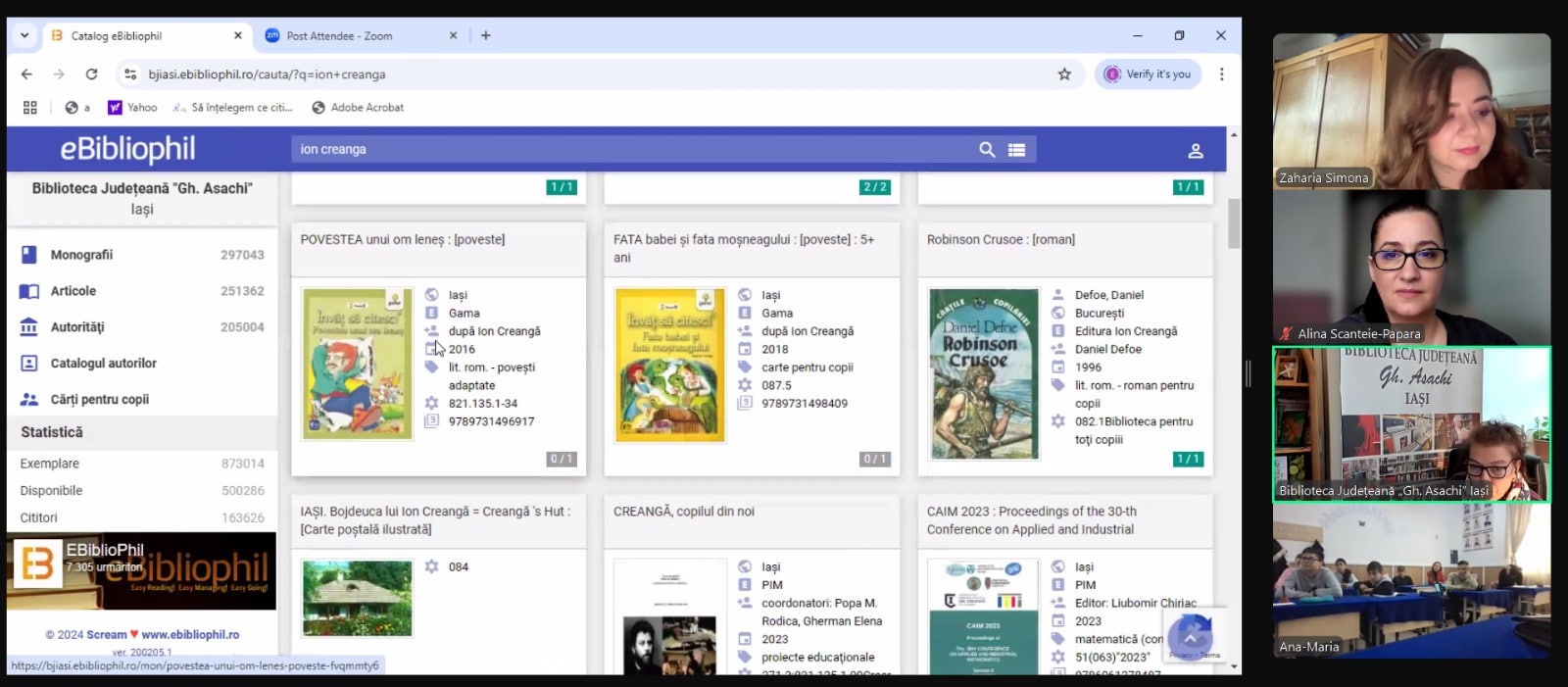Click the Verify it's you button
The height and width of the screenshot is (687, 1568).
point(1148,74)
